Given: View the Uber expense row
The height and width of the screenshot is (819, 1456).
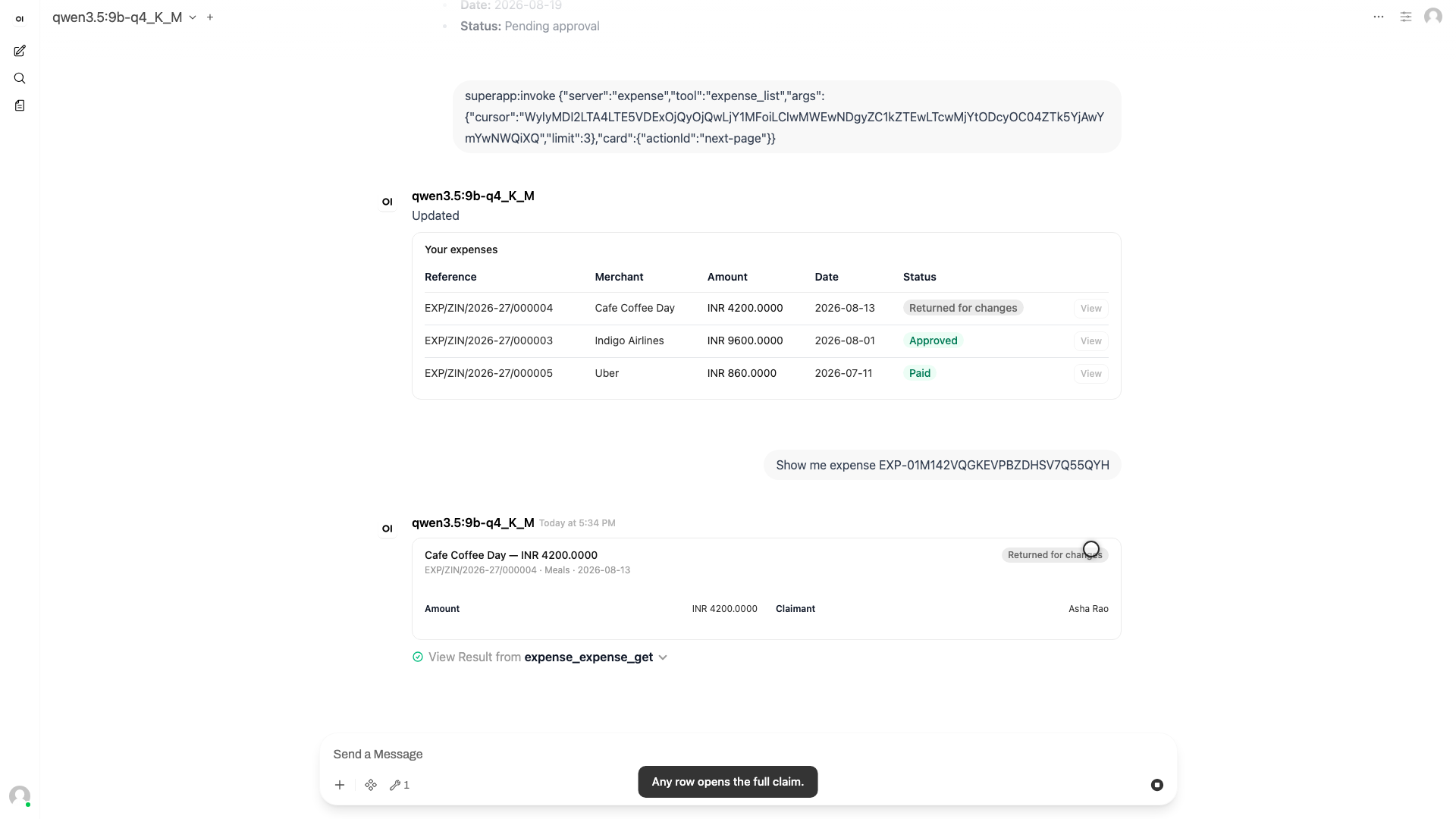Looking at the screenshot, I should point(1091,374).
